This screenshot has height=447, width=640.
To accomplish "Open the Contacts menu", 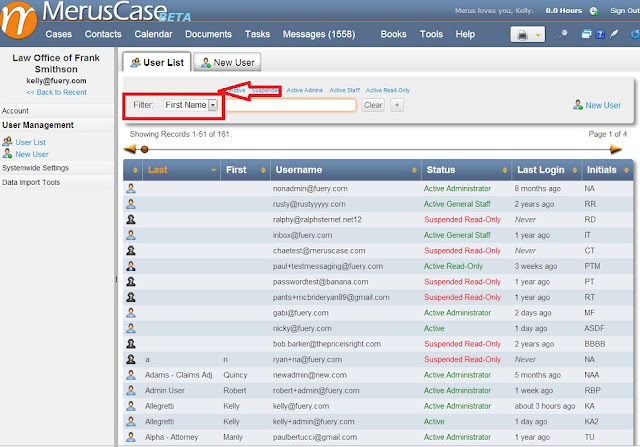I will [x=103, y=34].
